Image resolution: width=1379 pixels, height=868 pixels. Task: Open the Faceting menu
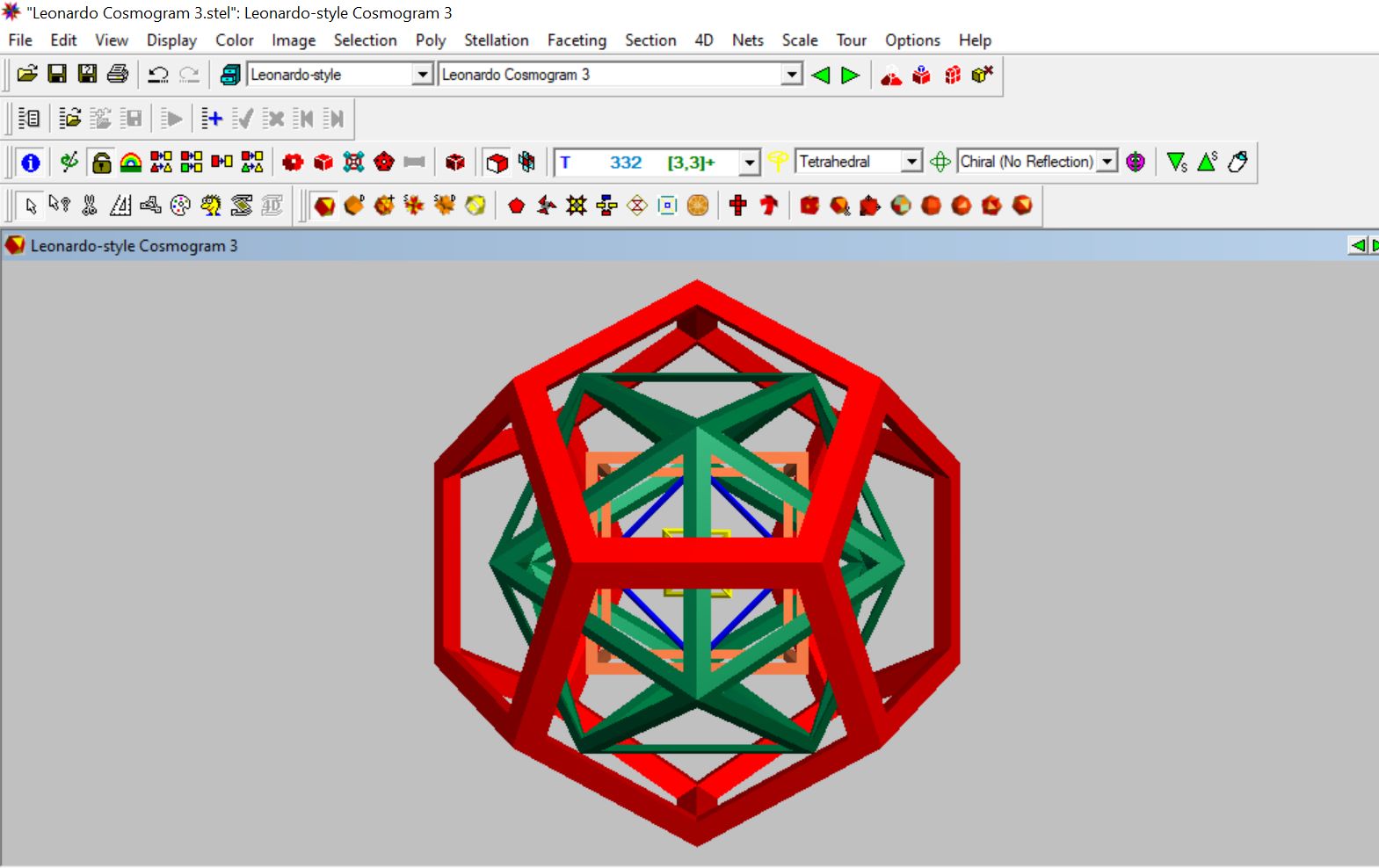[577, 40]
